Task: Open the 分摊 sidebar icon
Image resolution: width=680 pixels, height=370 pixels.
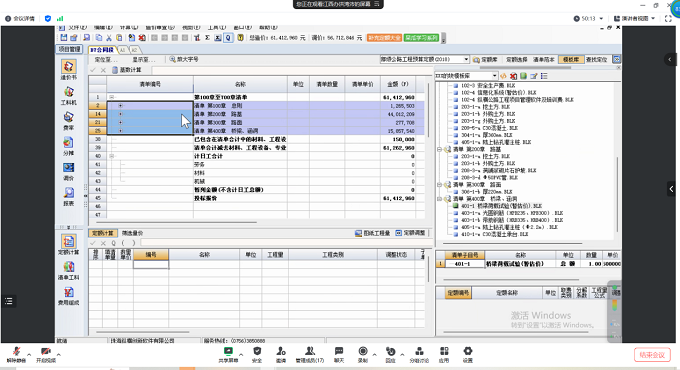Action: click(69, 146)
